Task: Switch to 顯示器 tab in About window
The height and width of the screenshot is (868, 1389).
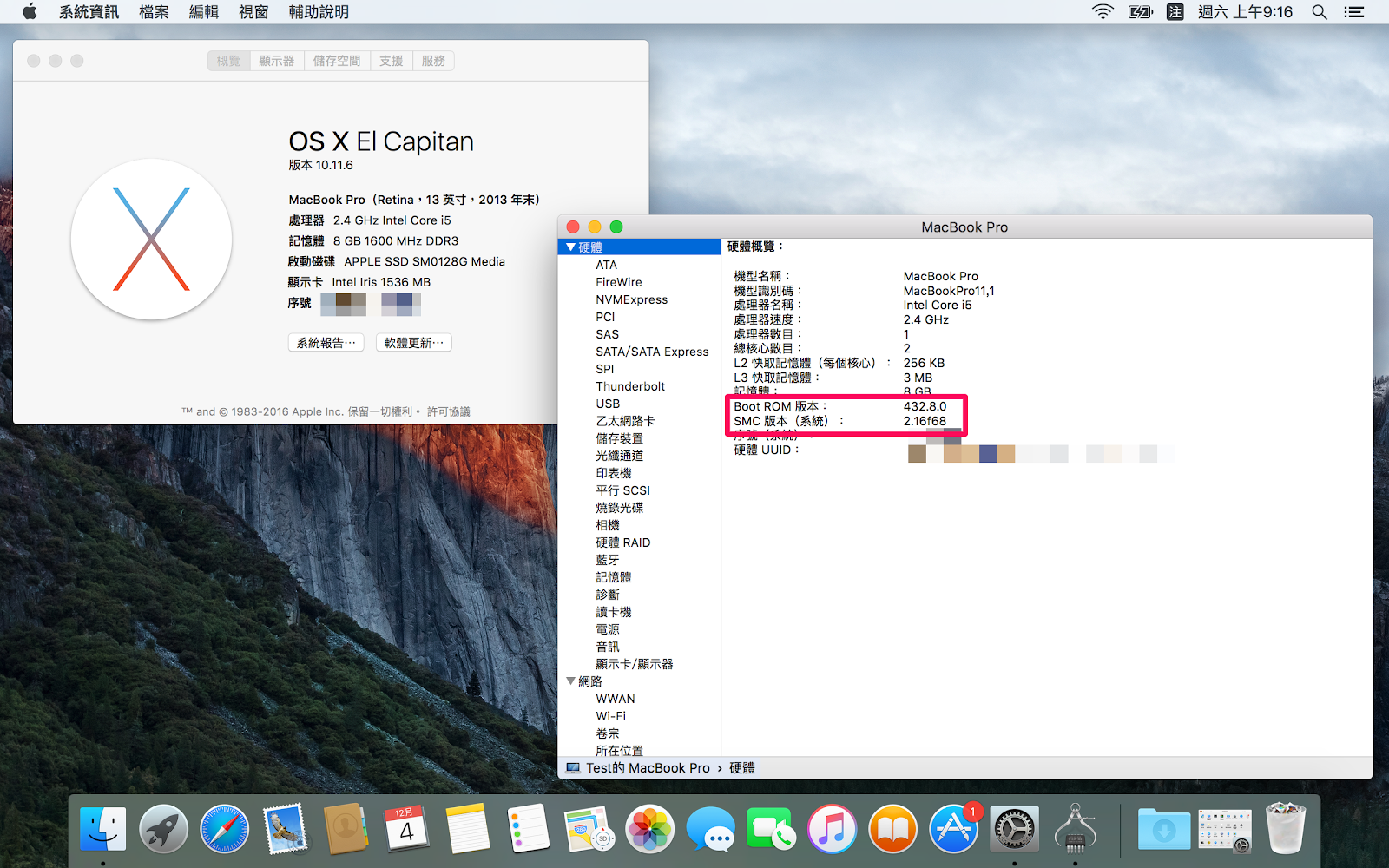Action: (277, 61)
